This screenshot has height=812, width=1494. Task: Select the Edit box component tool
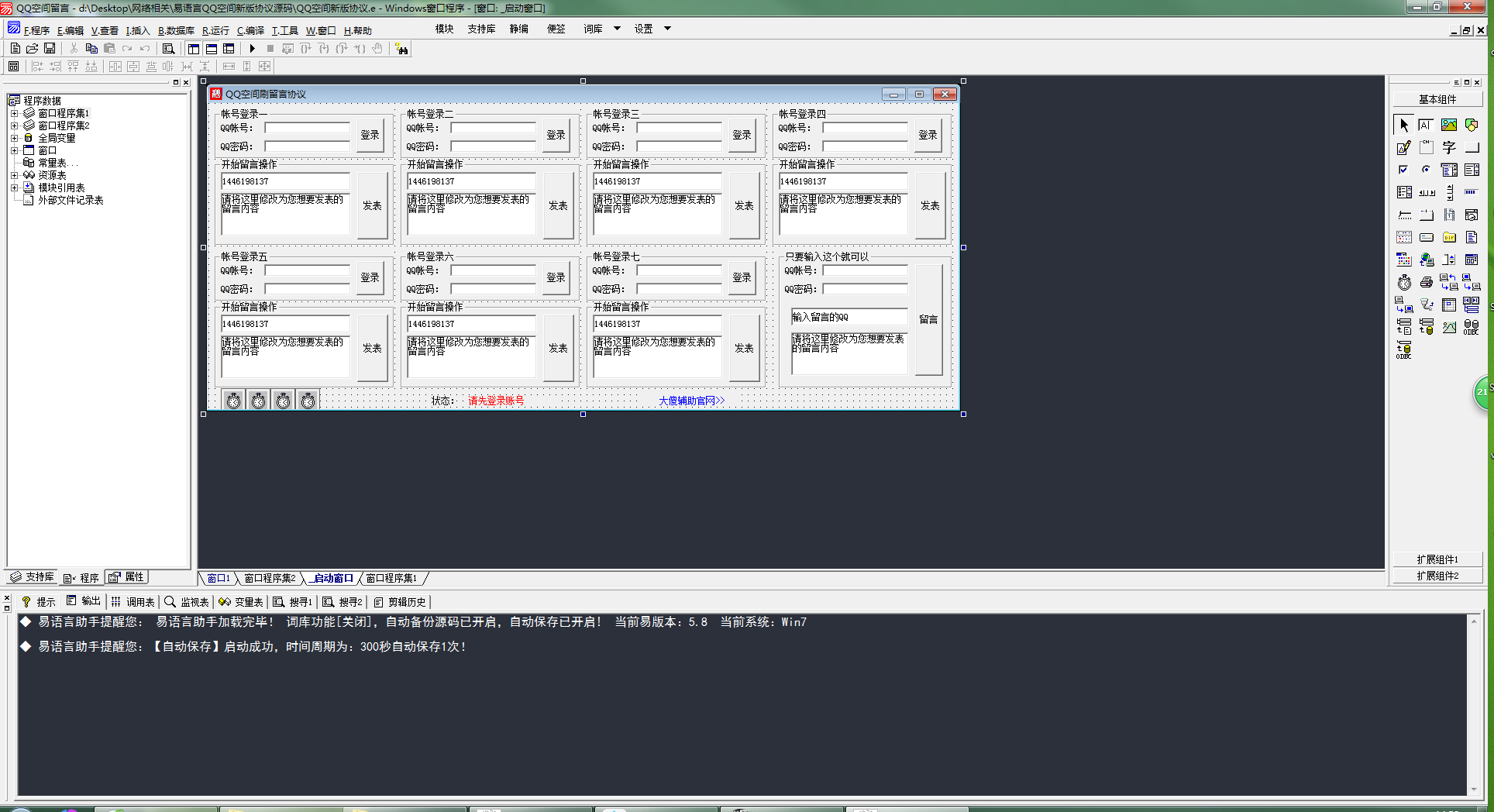1427,125
